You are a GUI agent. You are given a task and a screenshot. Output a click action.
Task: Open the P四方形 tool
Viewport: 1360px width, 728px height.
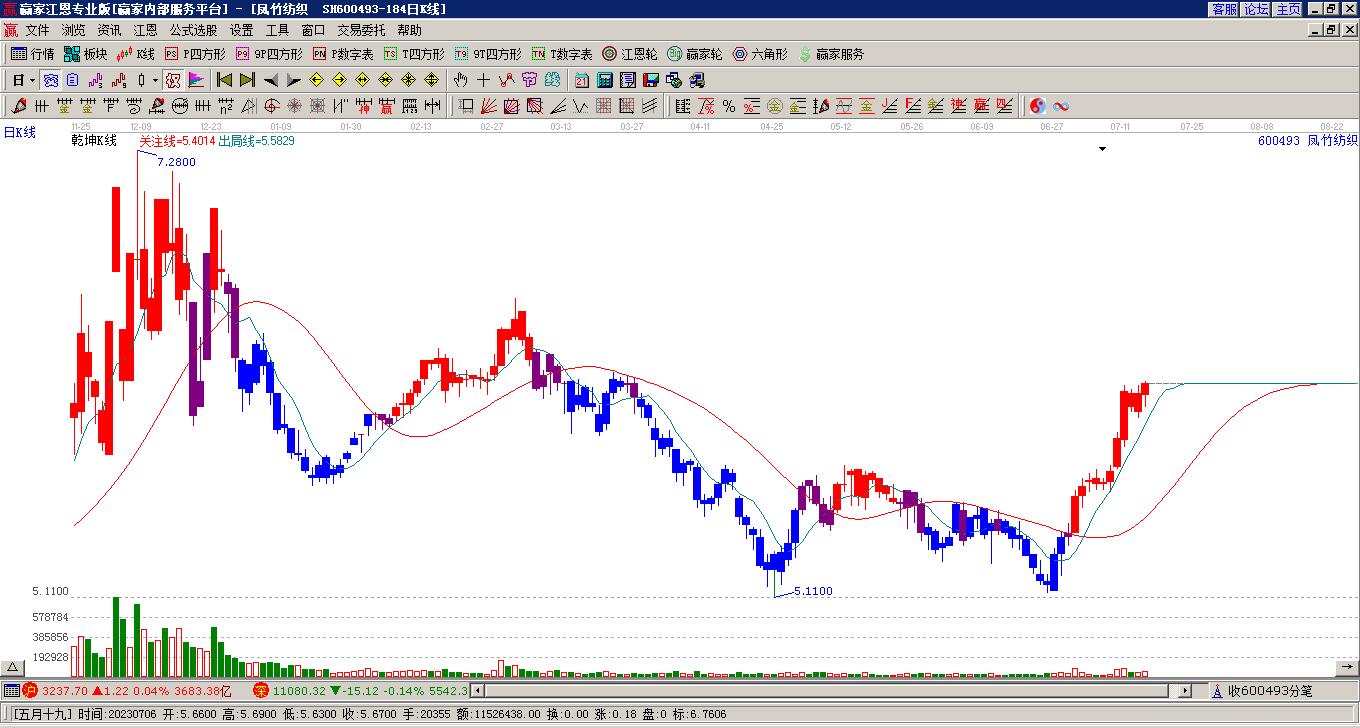(195, 54)
